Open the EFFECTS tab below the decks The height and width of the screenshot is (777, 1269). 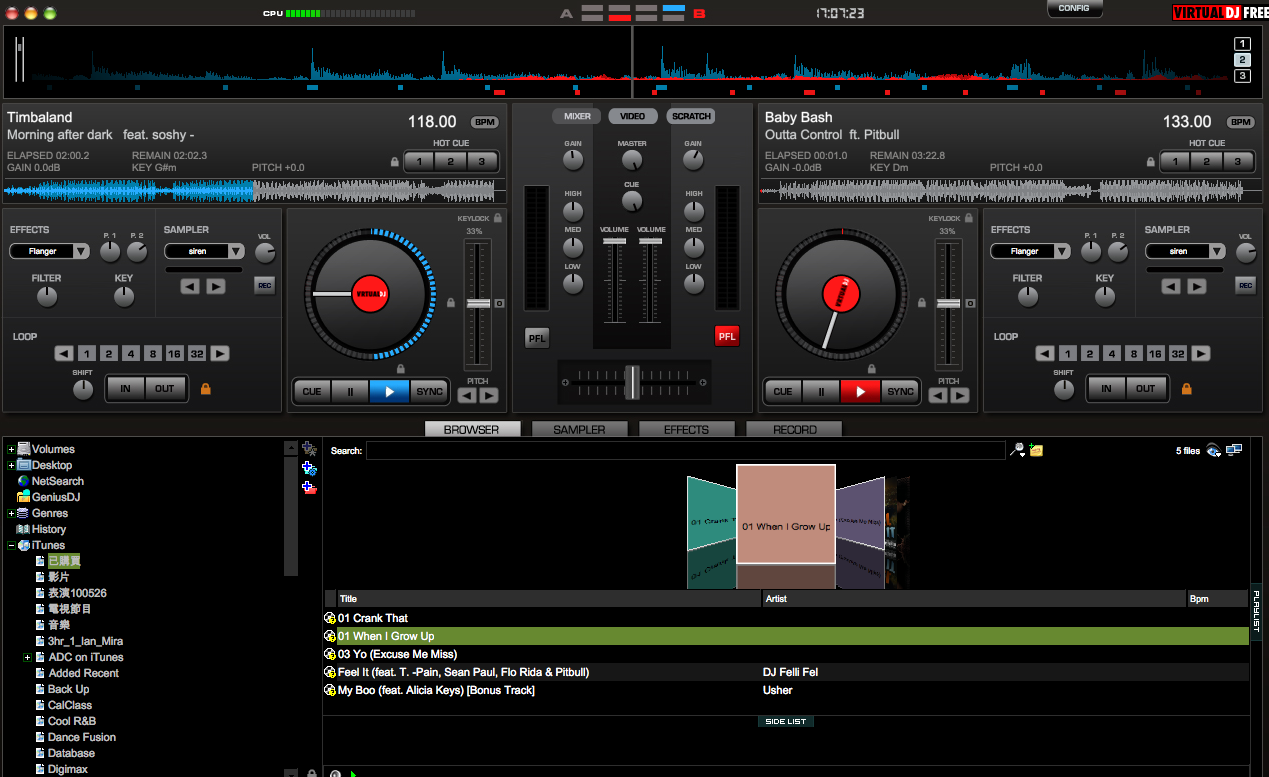pos(686,429)
